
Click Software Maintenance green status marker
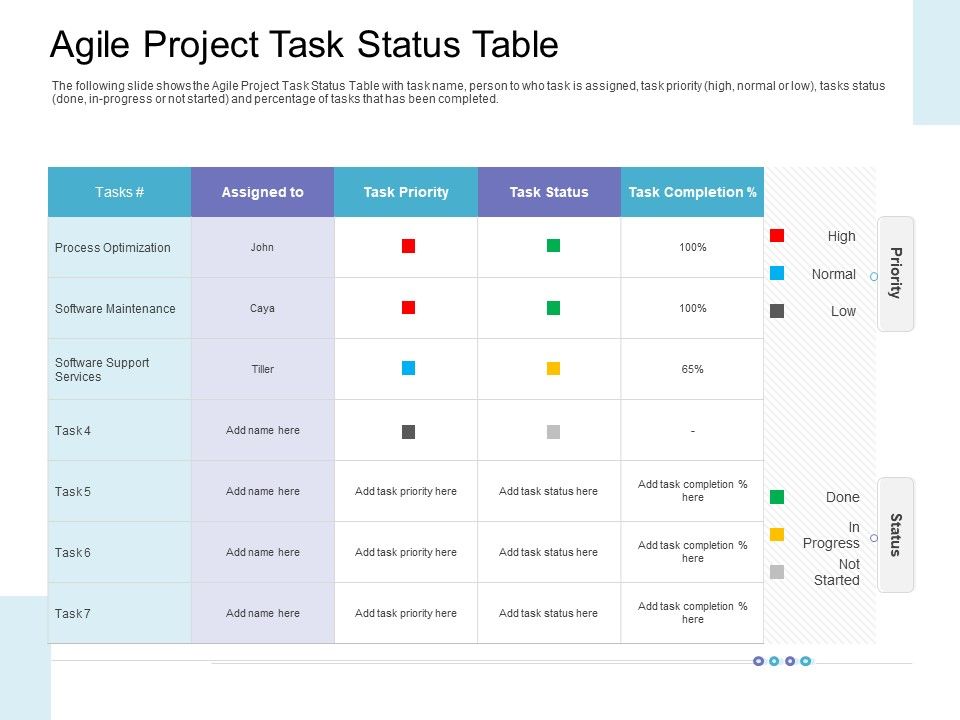tap(553, 307)
